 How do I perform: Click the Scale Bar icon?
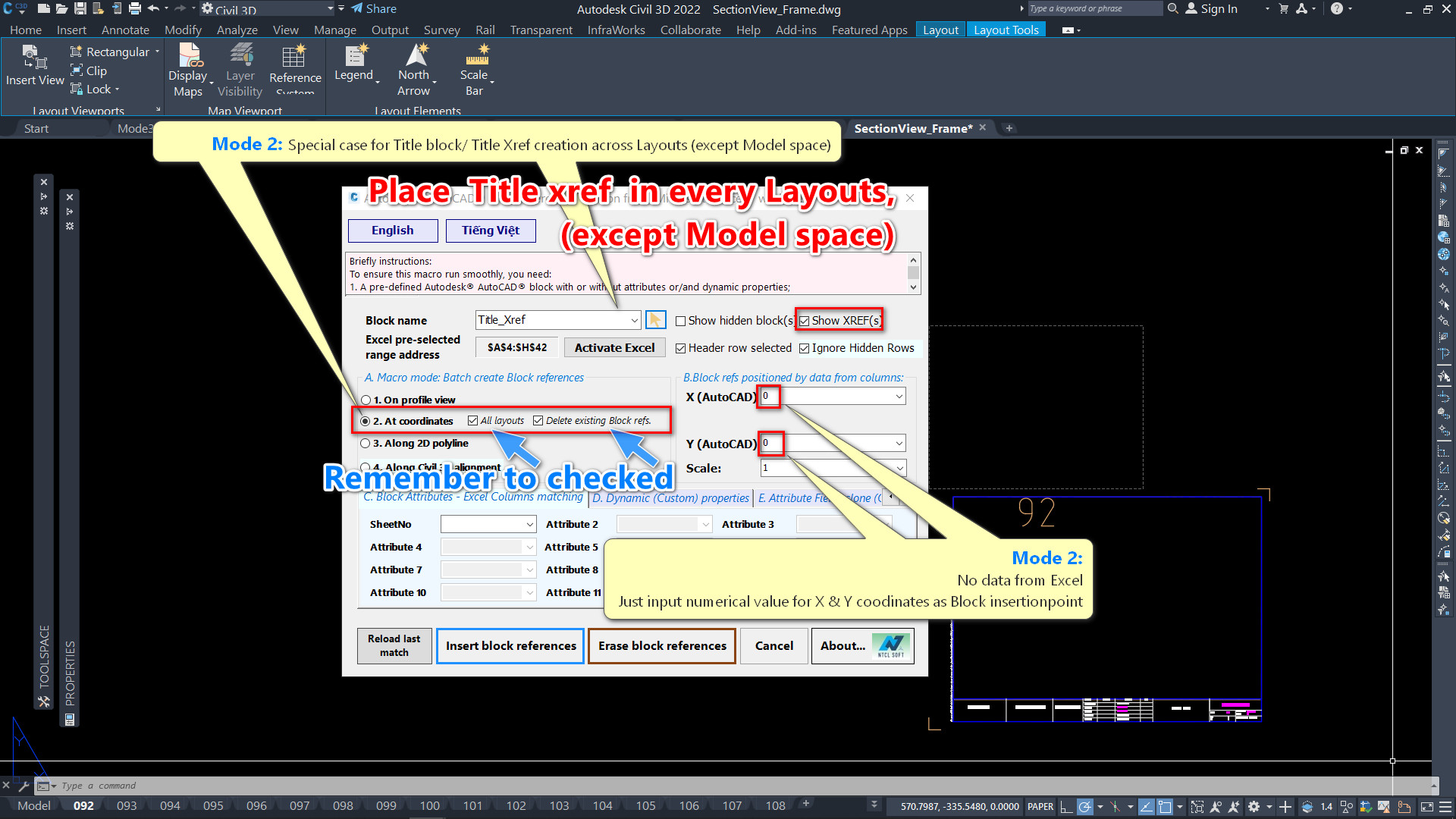click(476, 56)
